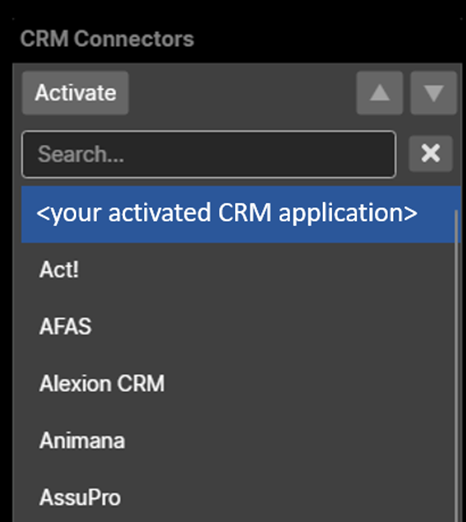Move selected connector up with triangle icon

(x=380, y=93)
